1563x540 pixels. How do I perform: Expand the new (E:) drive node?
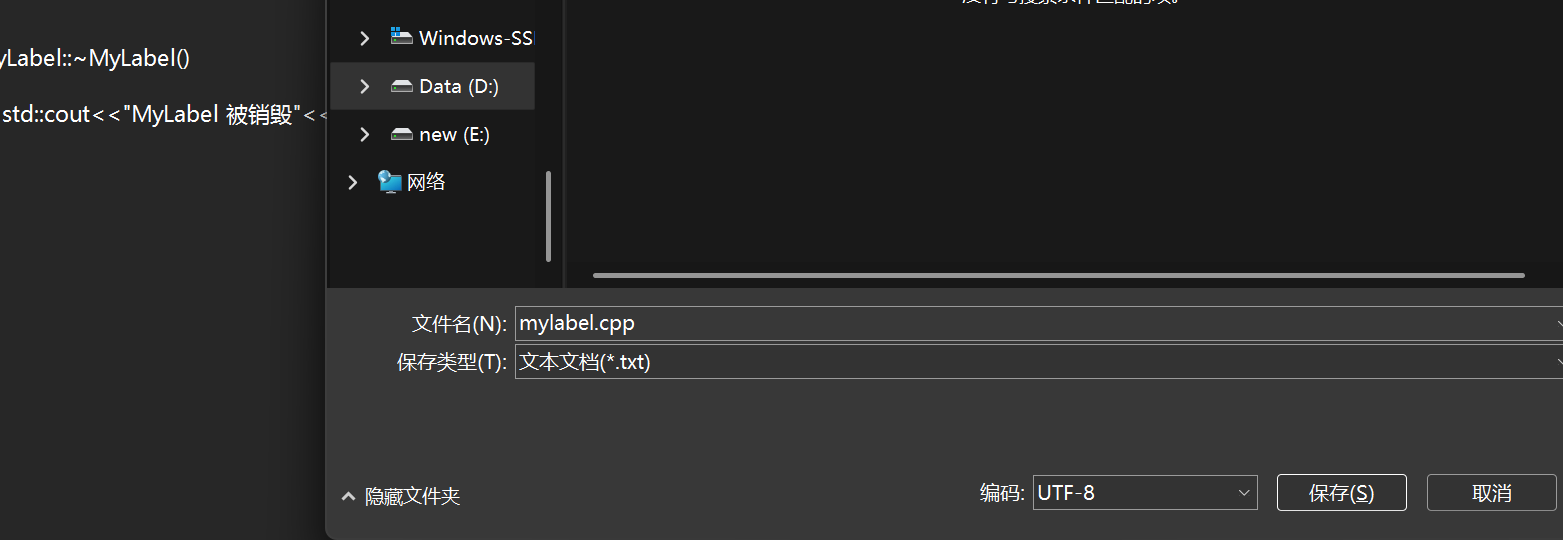click(365, 134)
